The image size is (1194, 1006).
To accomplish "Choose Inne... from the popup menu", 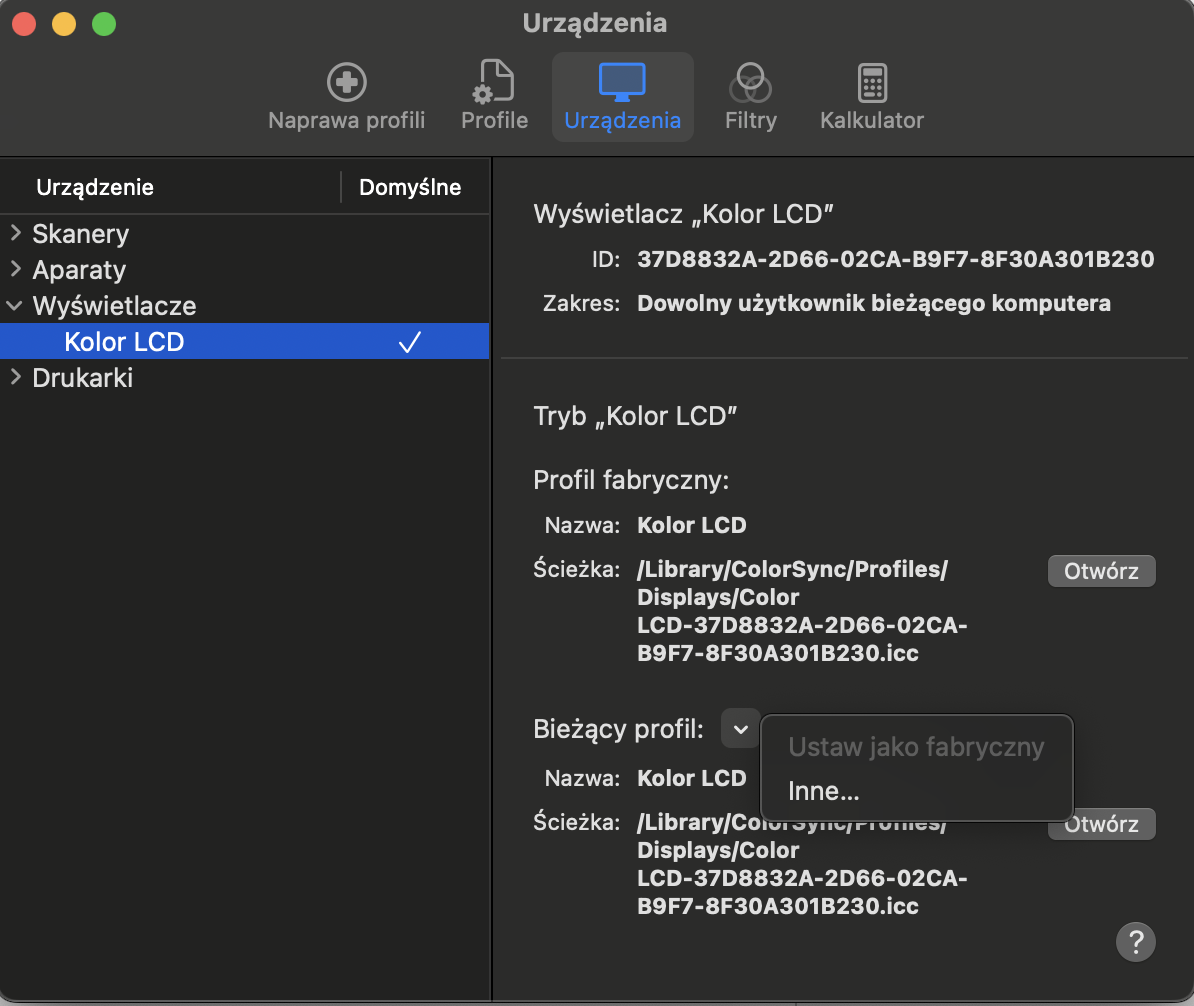I will click(824, 792).
